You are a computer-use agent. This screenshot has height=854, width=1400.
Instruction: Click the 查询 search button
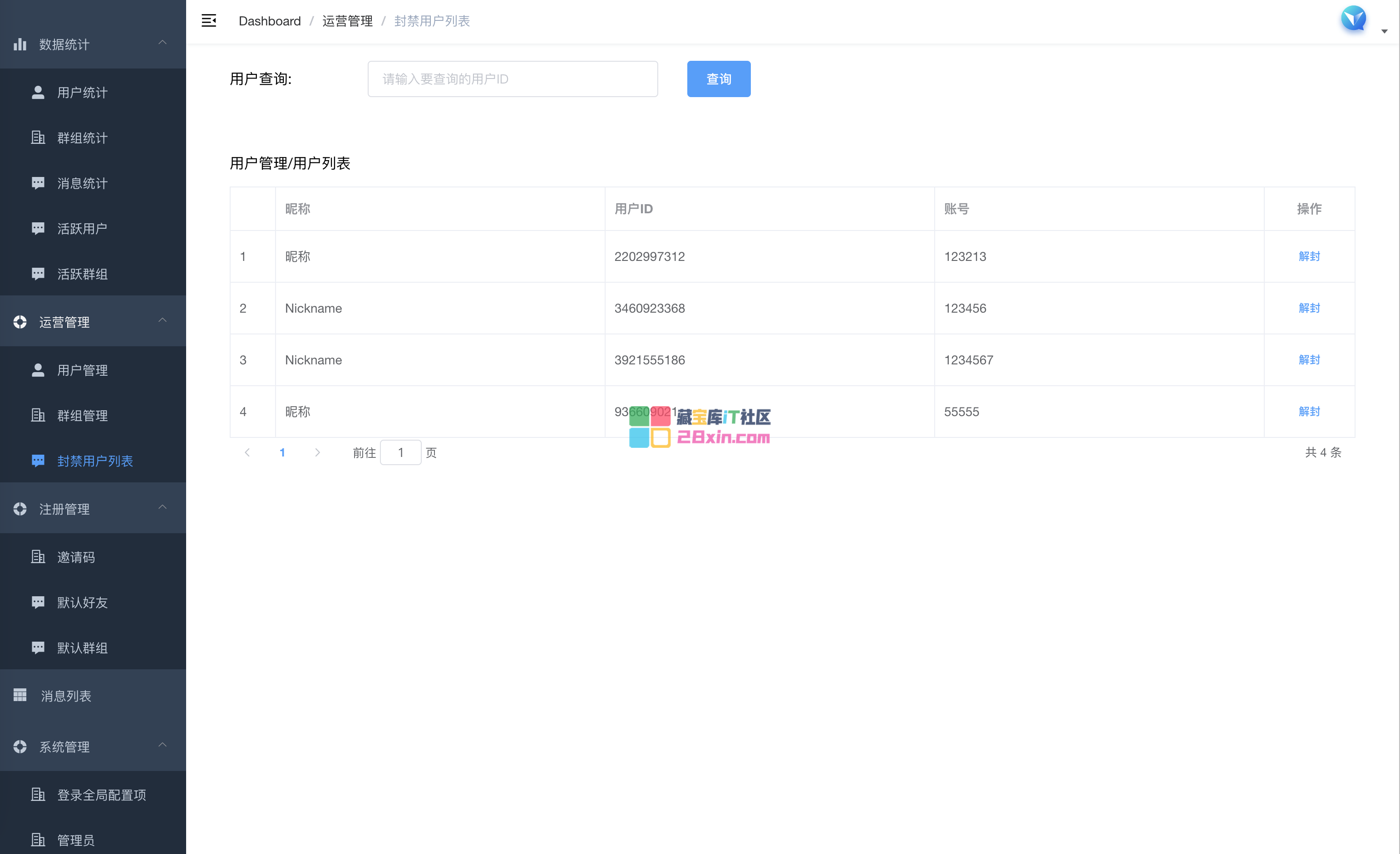[x=718, y=79]
